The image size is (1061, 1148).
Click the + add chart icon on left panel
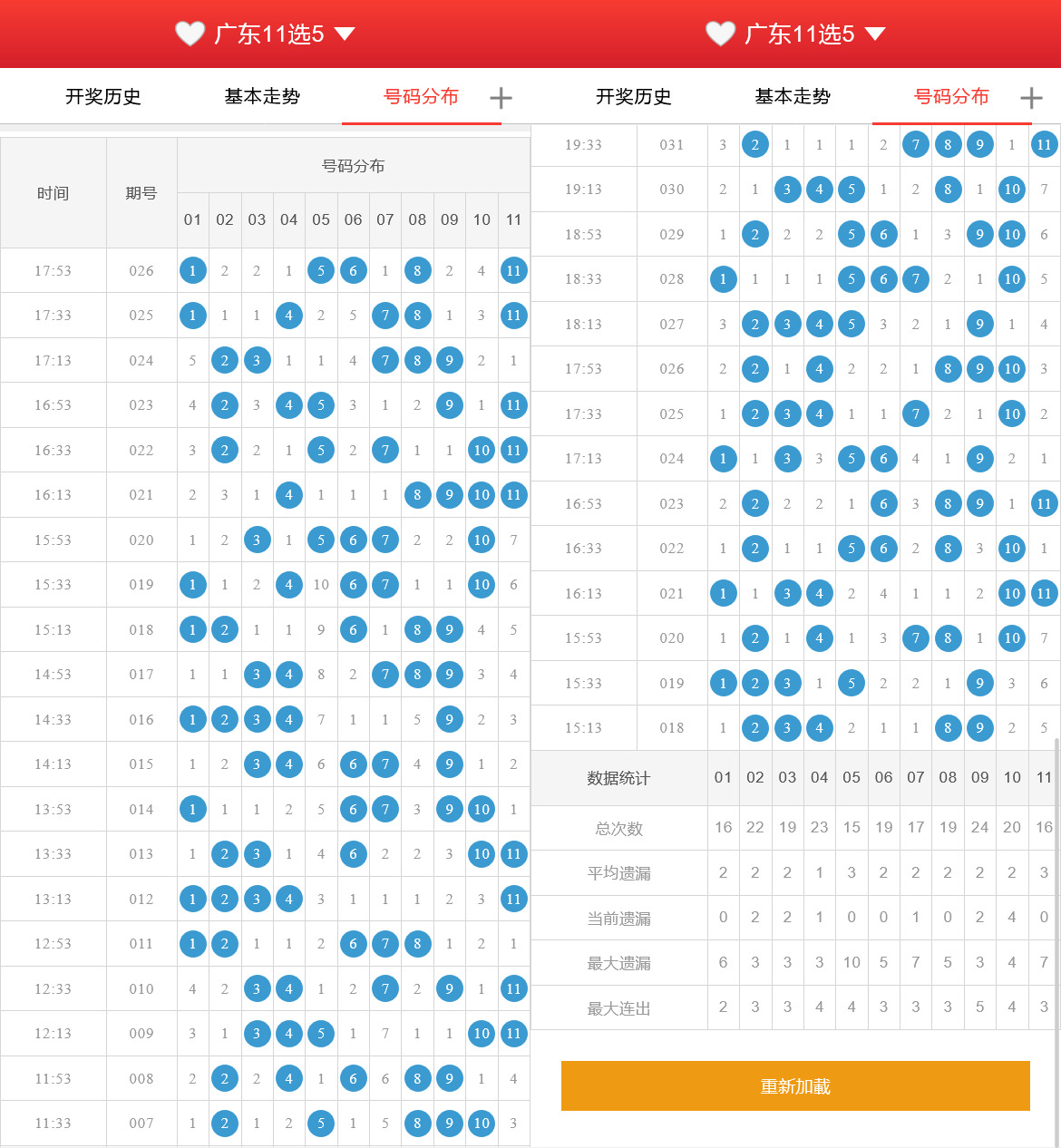tap(501, 97)
